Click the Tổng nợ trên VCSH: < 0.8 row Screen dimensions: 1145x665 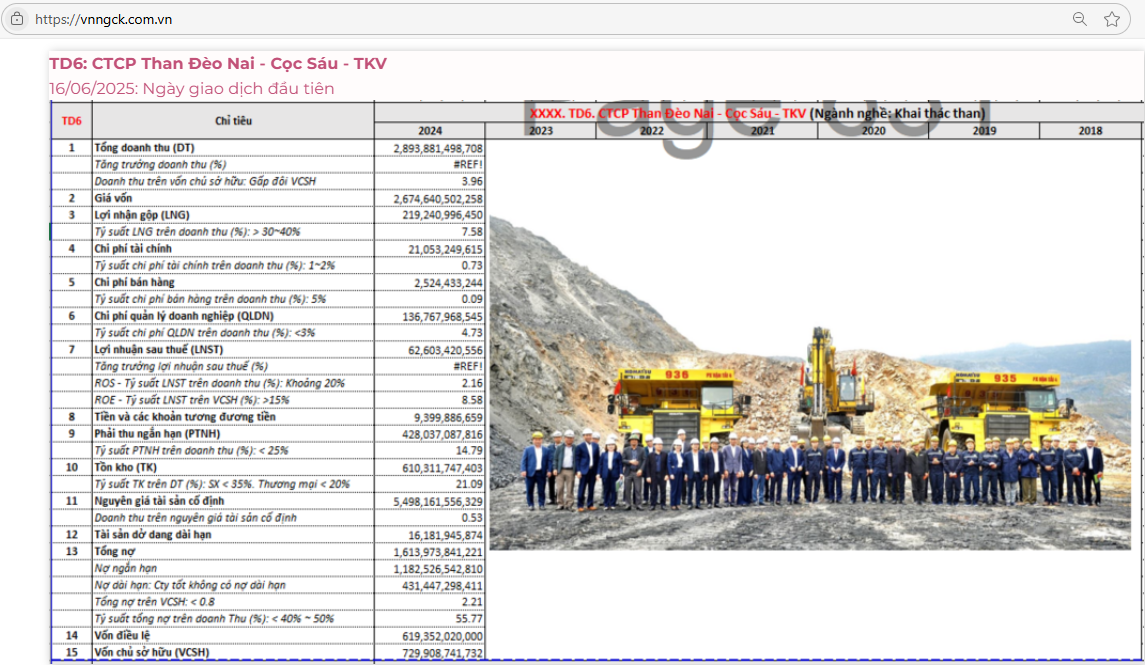(154, 601)
